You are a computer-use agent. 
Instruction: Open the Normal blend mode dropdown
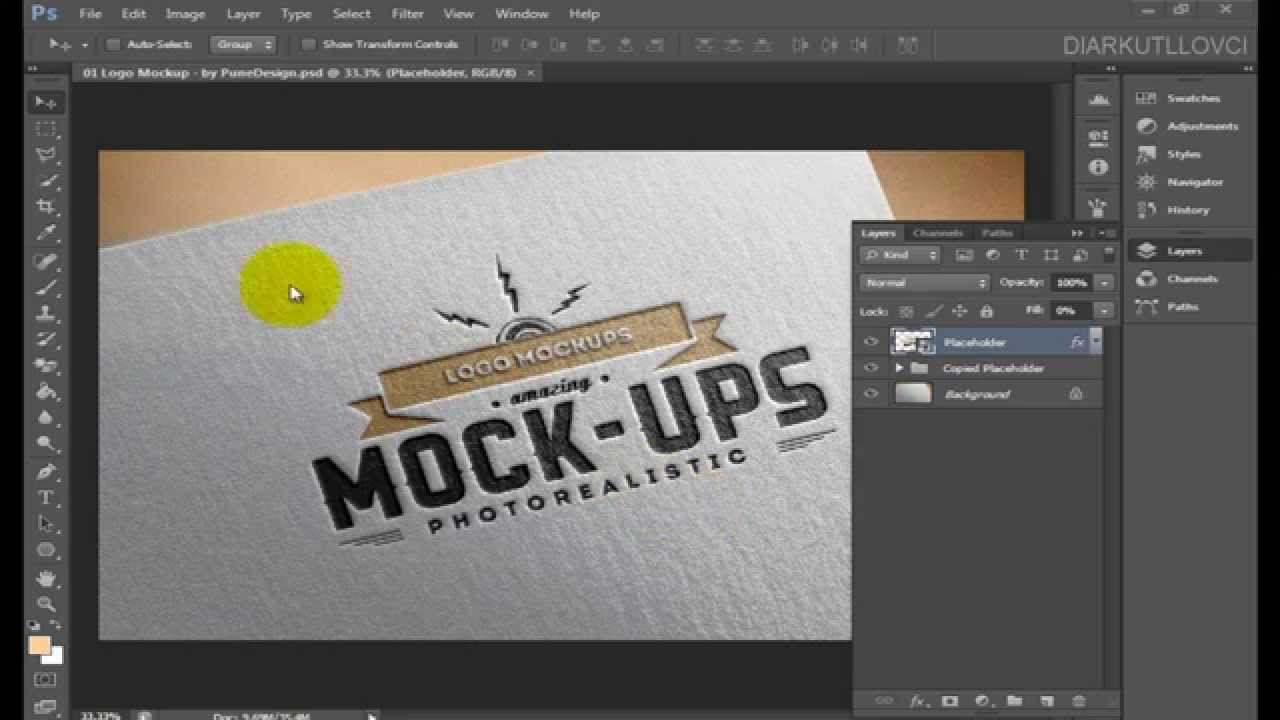925,283
